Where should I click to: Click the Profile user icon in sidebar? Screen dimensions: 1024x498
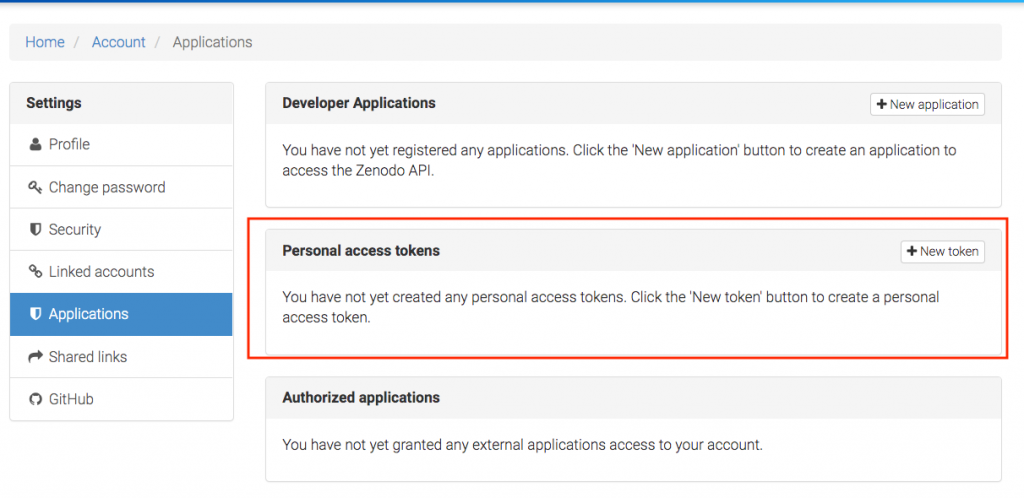pos(35,144)
